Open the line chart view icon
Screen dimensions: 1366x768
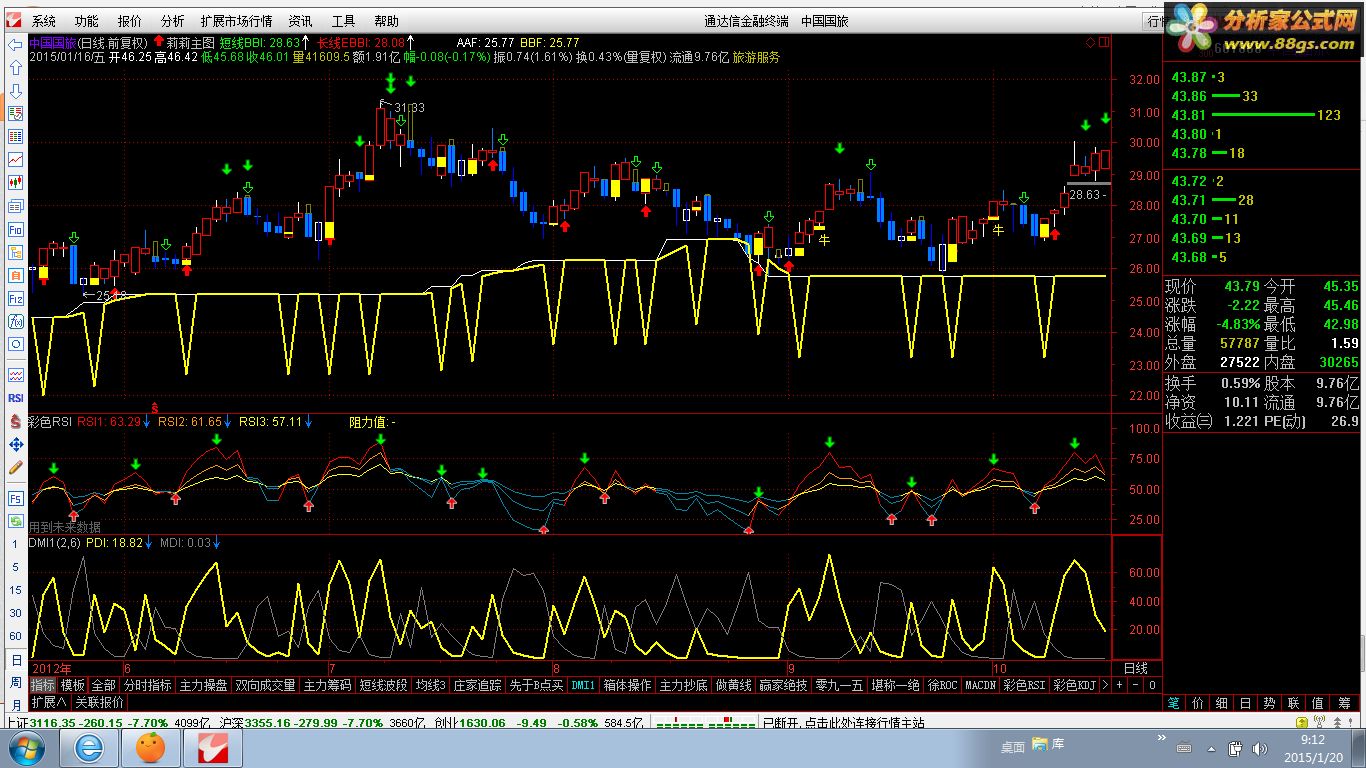15,159
